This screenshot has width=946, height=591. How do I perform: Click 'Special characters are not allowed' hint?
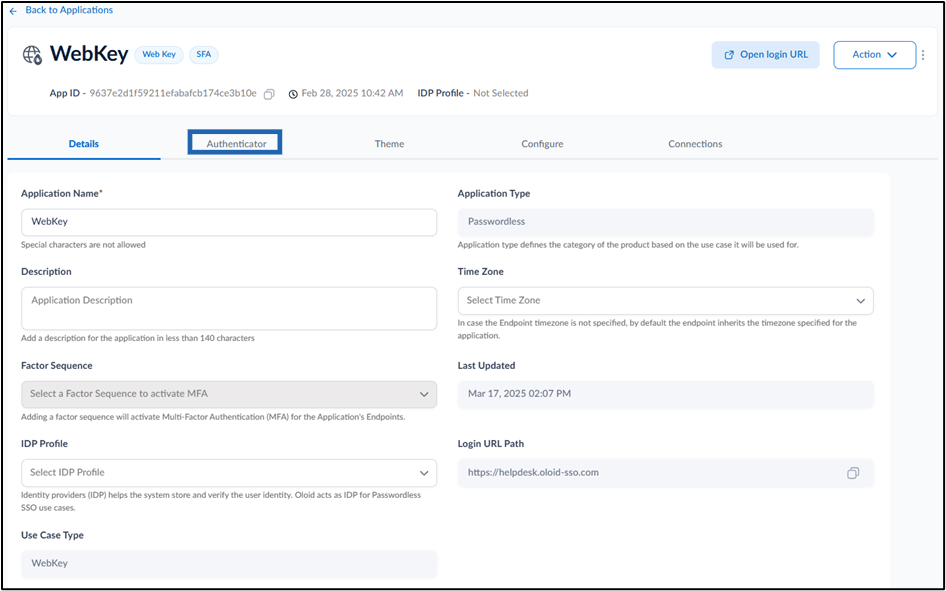tap(83, 245)
